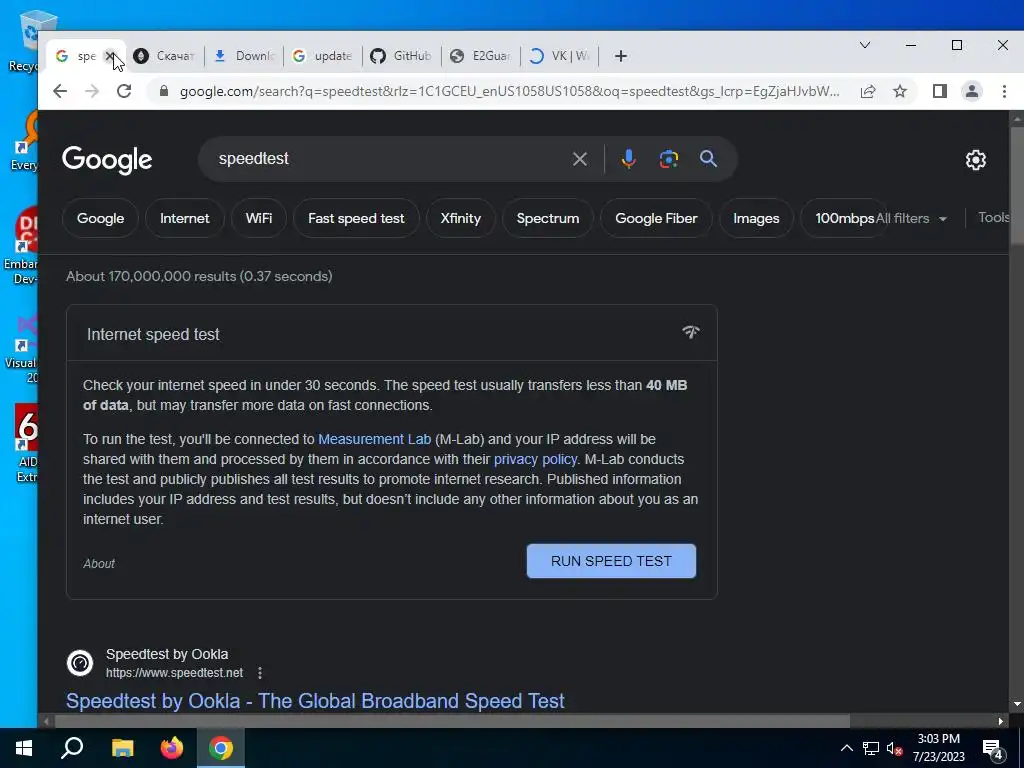This screenshot has width=1024, height=768.
Task: Select the Google filter chip
Action: click(x=101, y=218)
